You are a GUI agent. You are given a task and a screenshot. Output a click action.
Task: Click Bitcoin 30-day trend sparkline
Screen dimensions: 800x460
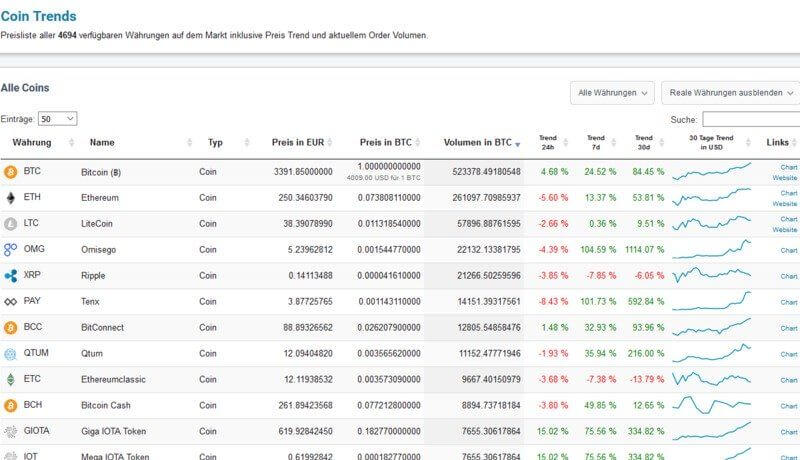click(712, 172)
